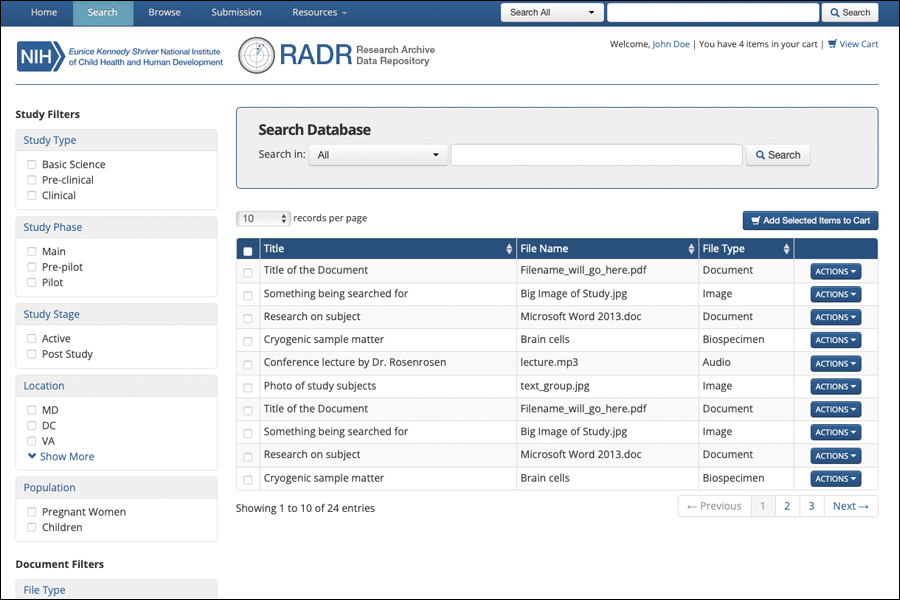Sort the Title column using its sort arrows
Screen dimensions: 900x600
click(x=508, y=248)
